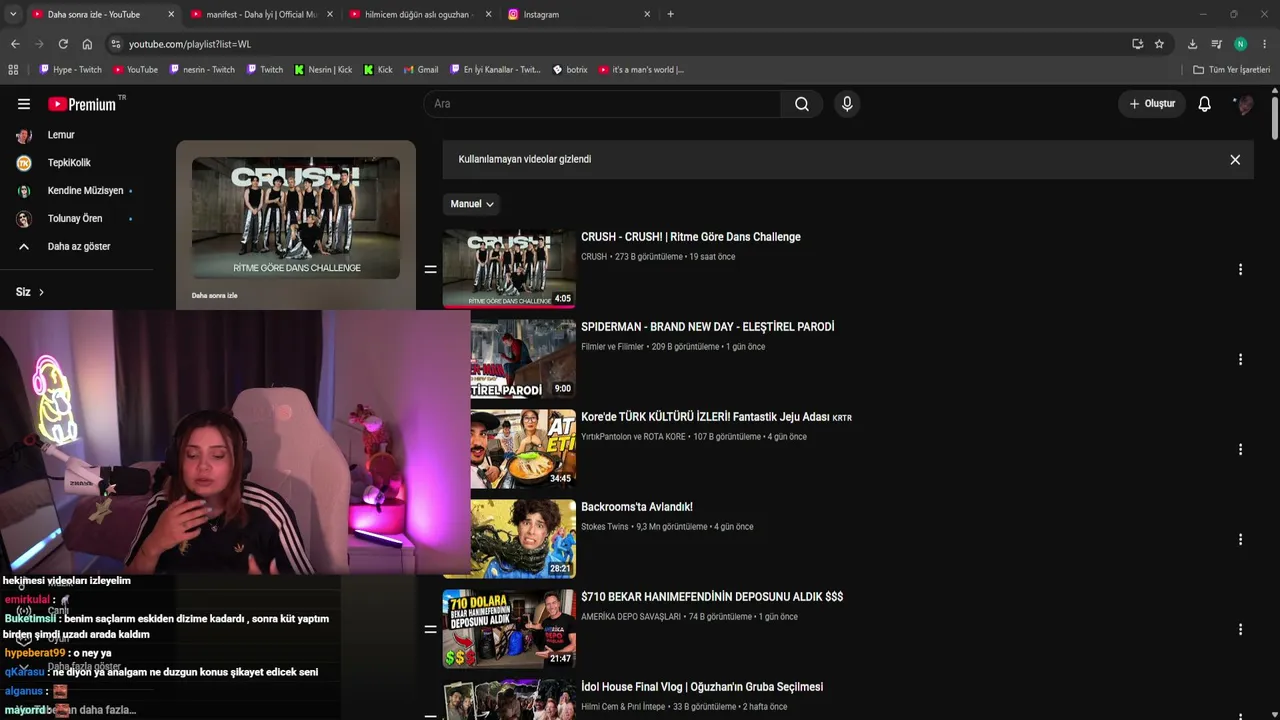Image resolution: width=1280 pixels, height=720 pixels.
Task: Click the browser address bar URL
Action: [190, 44]
